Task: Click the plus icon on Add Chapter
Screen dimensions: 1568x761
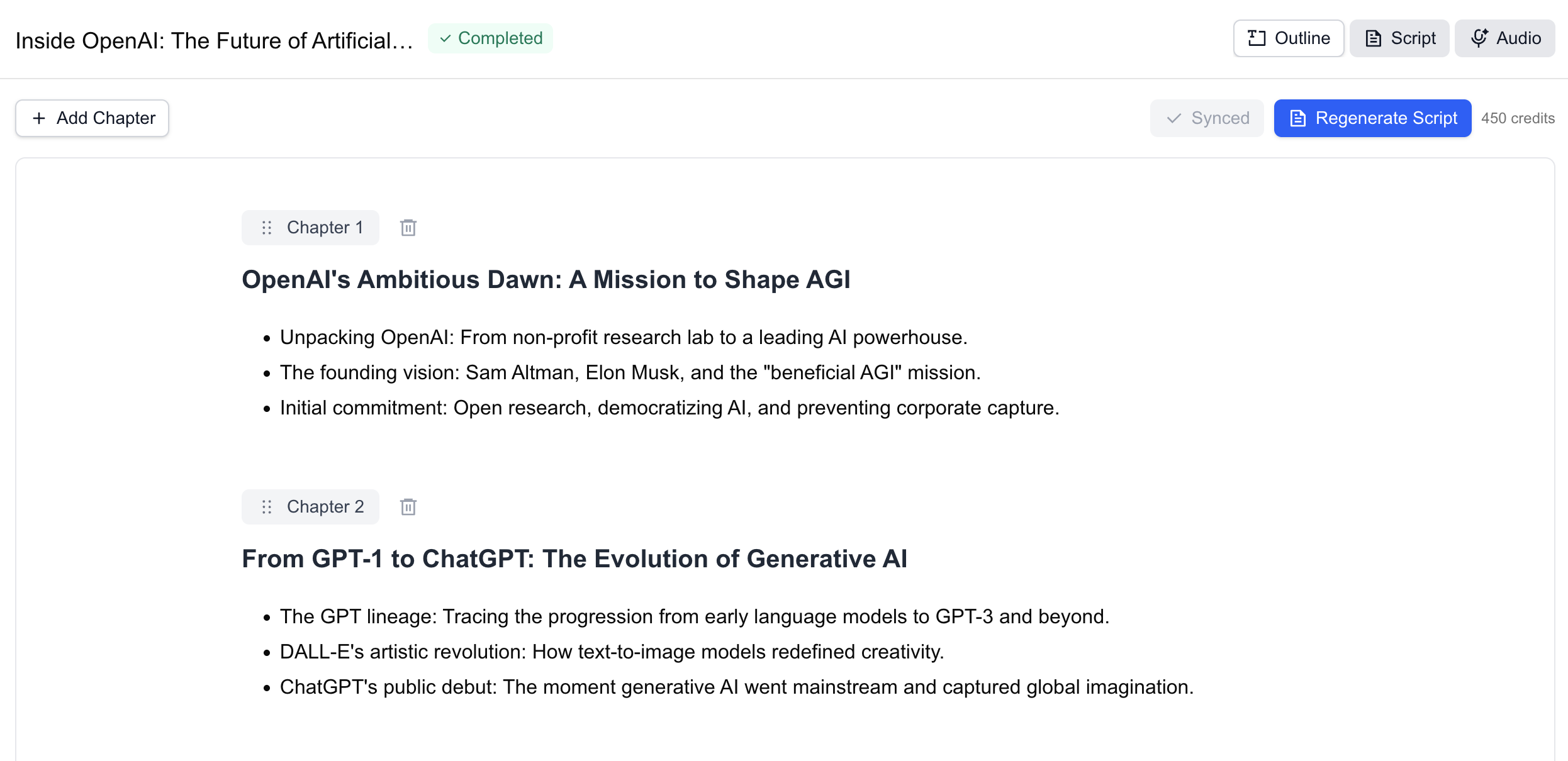Action: (39, 118)
